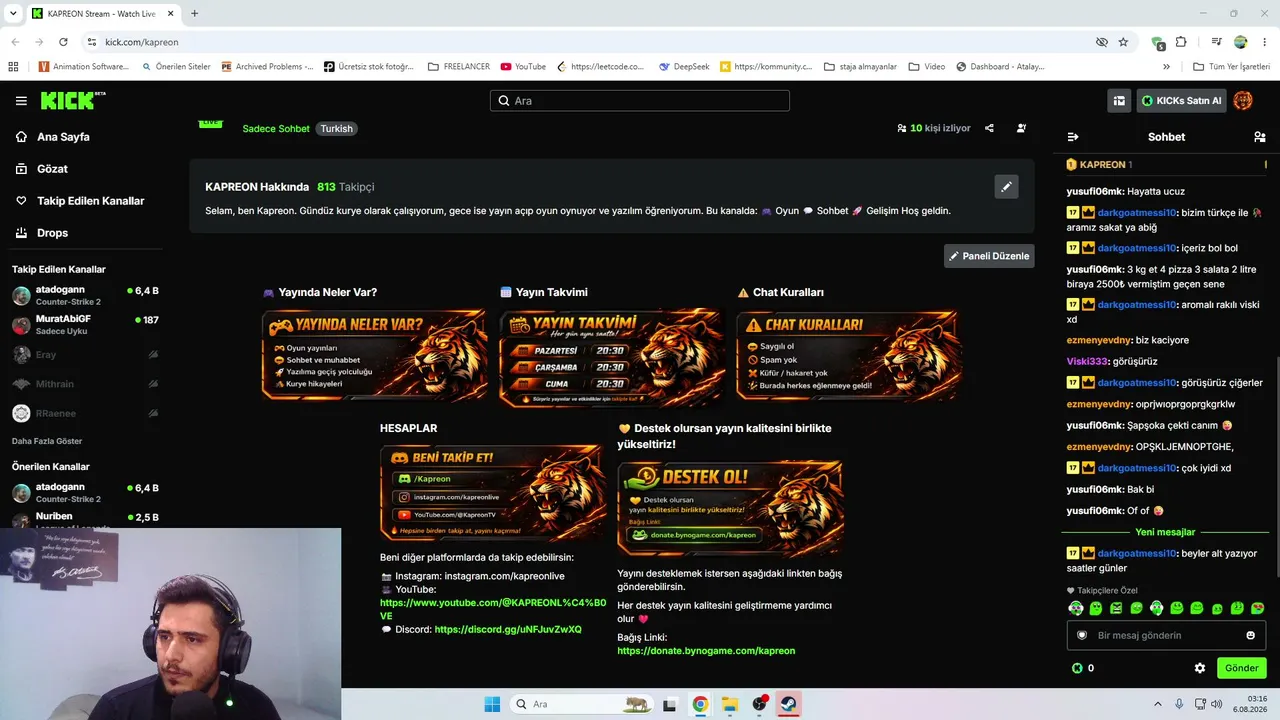Open the Tüm Yer İşaretleri folder
The image size is (1280, 720).
click(x=1231, y=67)
